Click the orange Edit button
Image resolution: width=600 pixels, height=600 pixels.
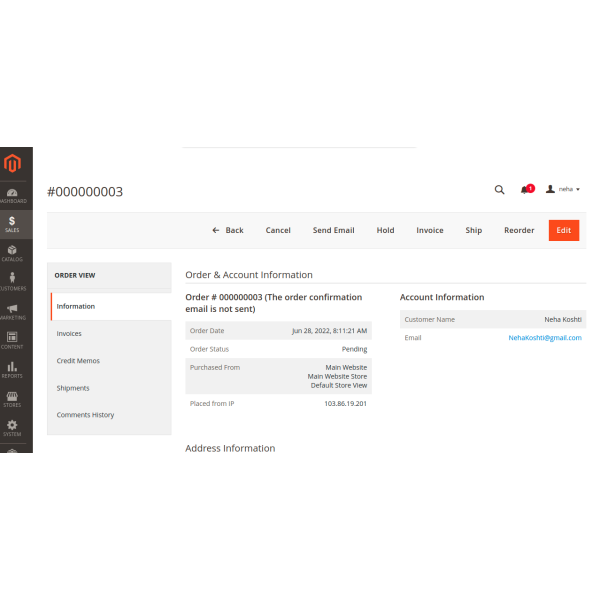click(x=564, y=230)
